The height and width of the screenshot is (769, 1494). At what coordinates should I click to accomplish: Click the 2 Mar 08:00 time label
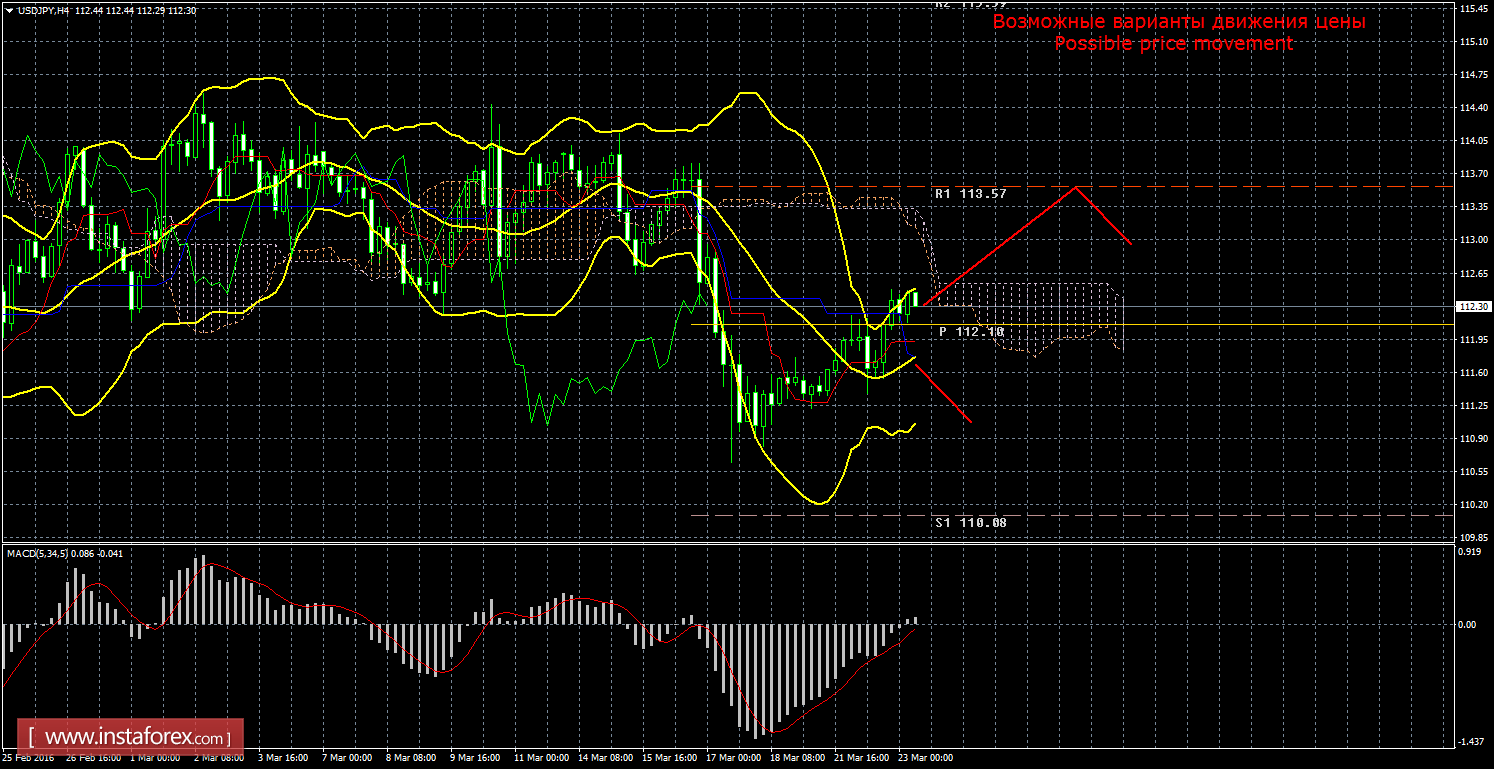tap(221, 759)
